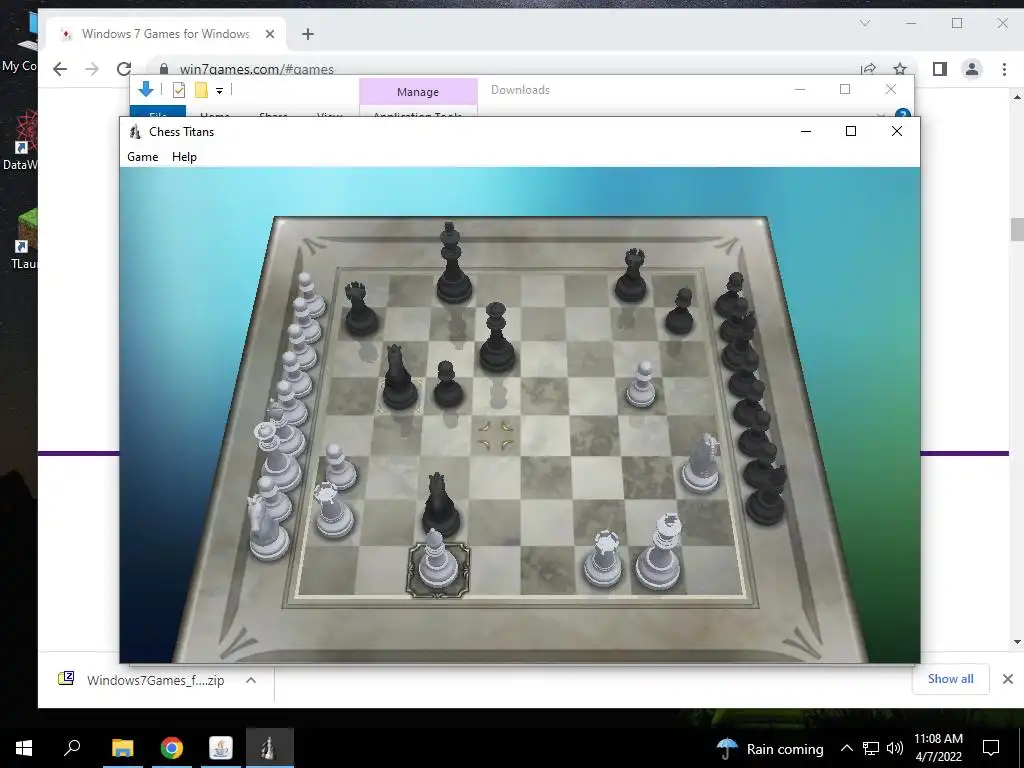1024x768 pixels.
Task: Expand the quick access toolbar dropdown in Downloads
Action: coord(219,91)
